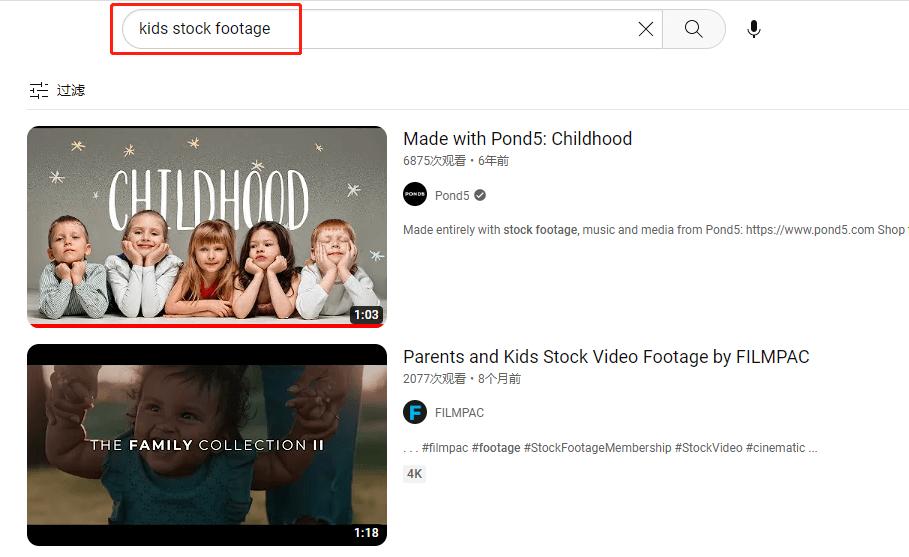
Task: Click the 过滤 filter label
Action: click(71, 90)
